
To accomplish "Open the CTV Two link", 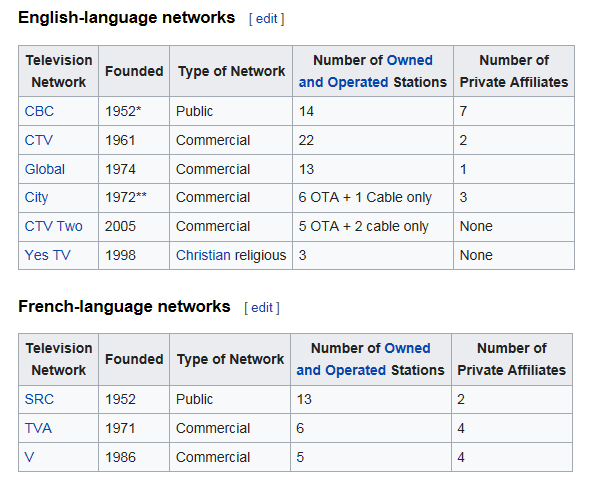I will (54, 226).
